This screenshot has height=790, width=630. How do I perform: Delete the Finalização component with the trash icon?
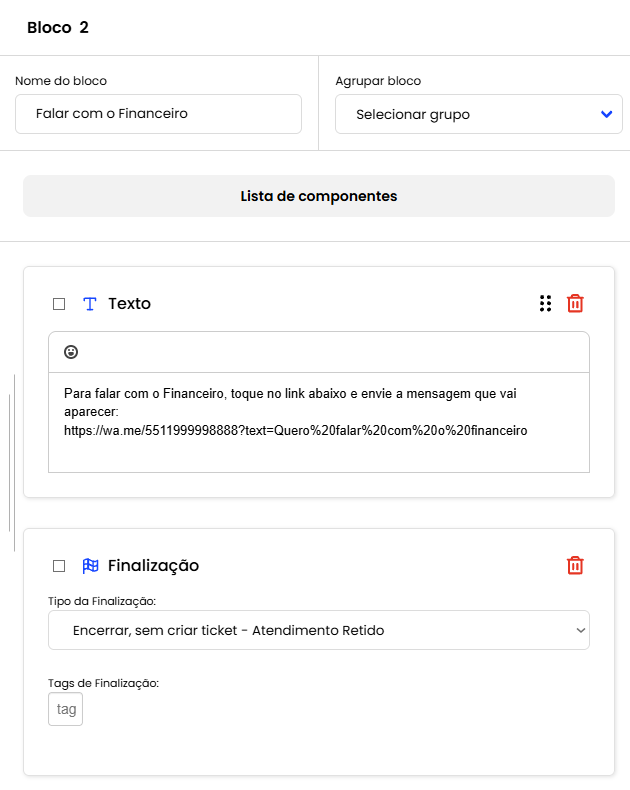click(575, 566)
